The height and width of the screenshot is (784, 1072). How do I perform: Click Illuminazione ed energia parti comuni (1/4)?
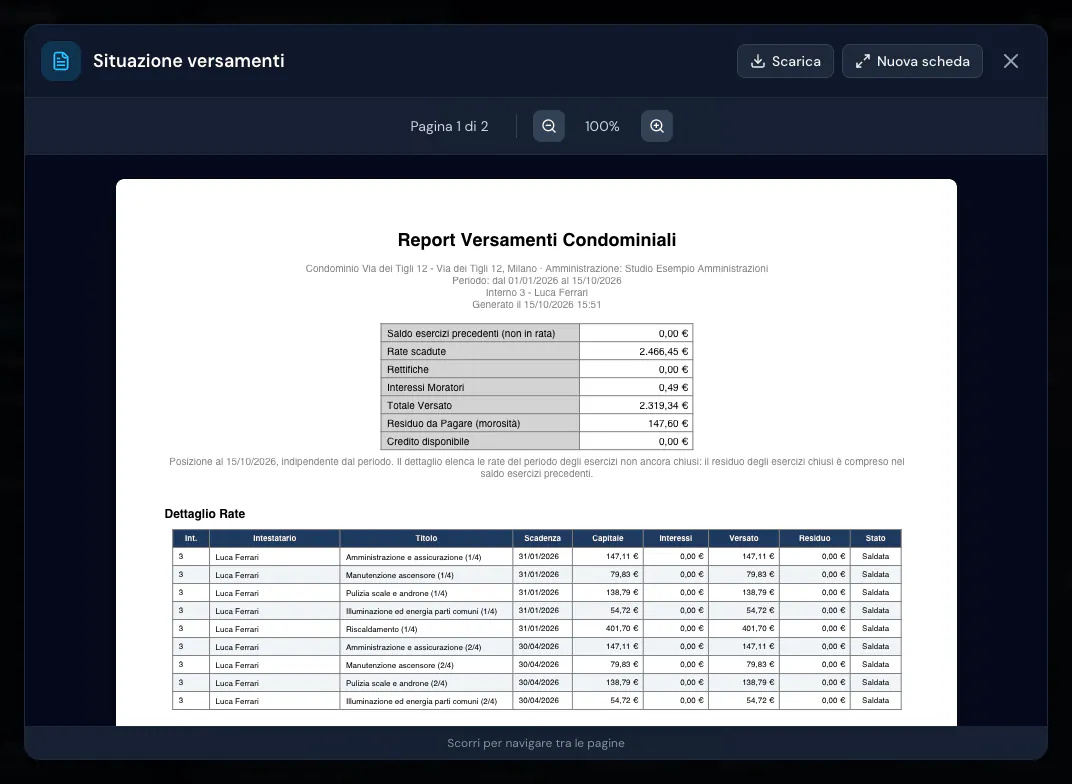pos(421,611)
